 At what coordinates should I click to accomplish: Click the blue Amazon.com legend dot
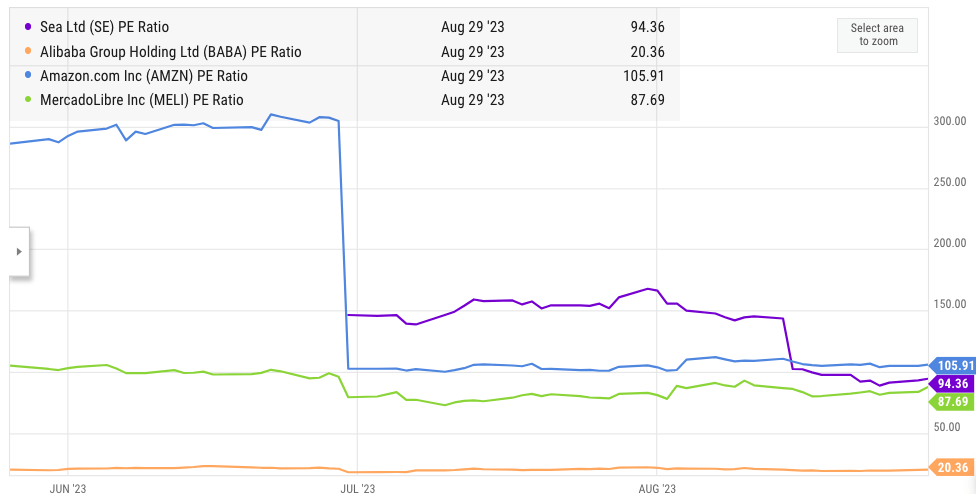(x=27, y=76)
